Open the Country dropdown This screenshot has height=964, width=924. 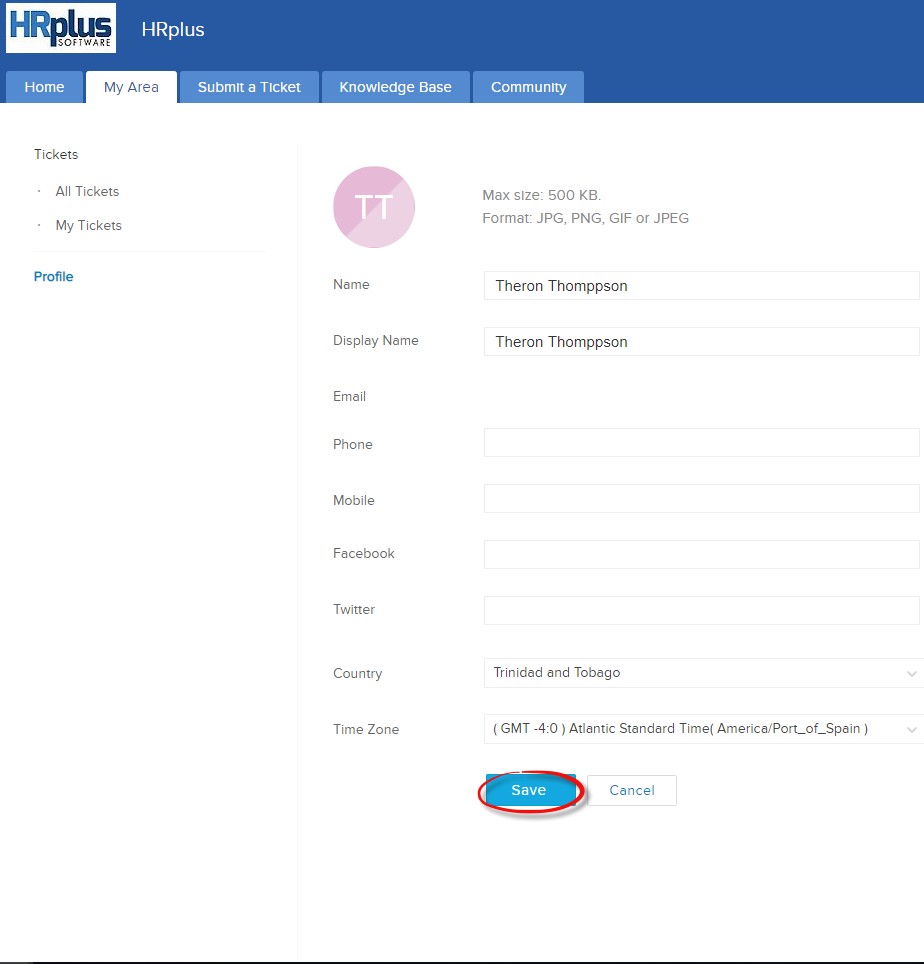point(703,673)
